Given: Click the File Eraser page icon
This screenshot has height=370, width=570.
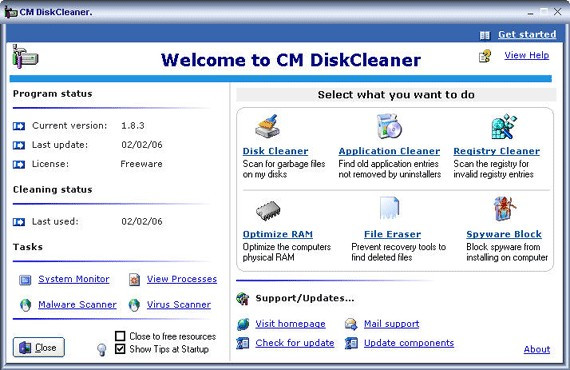Looking at the screenshot, I should (389, 208).
